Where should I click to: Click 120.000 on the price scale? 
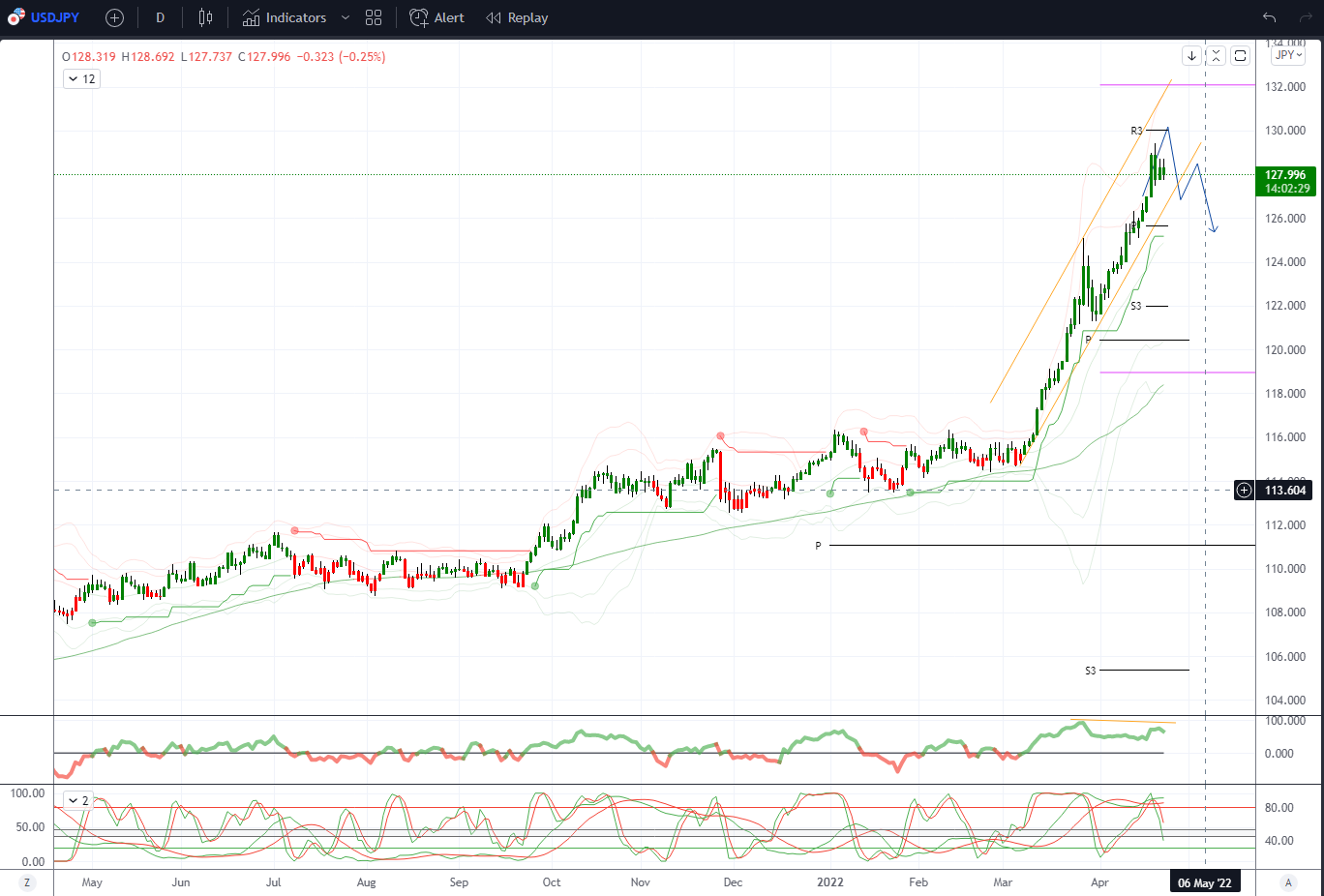(x=1285, y=350)
